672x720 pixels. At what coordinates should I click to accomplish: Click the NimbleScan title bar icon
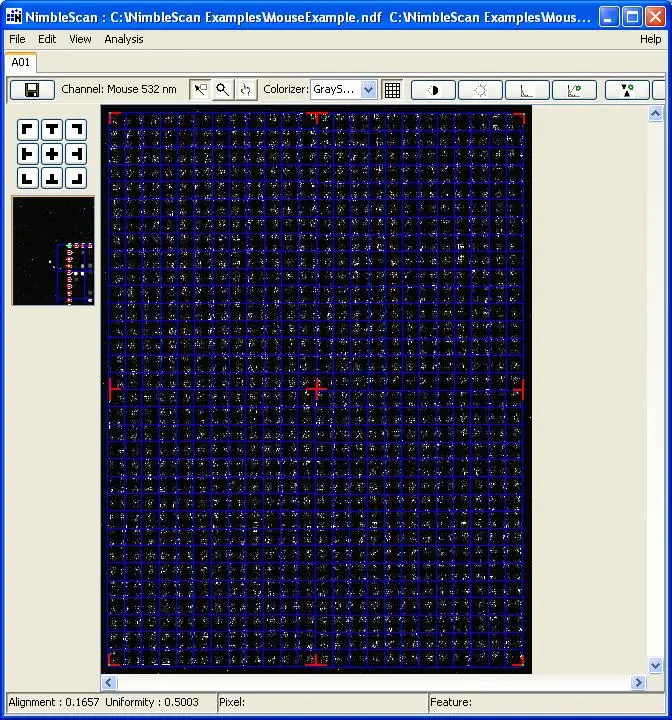coord(14,17)
